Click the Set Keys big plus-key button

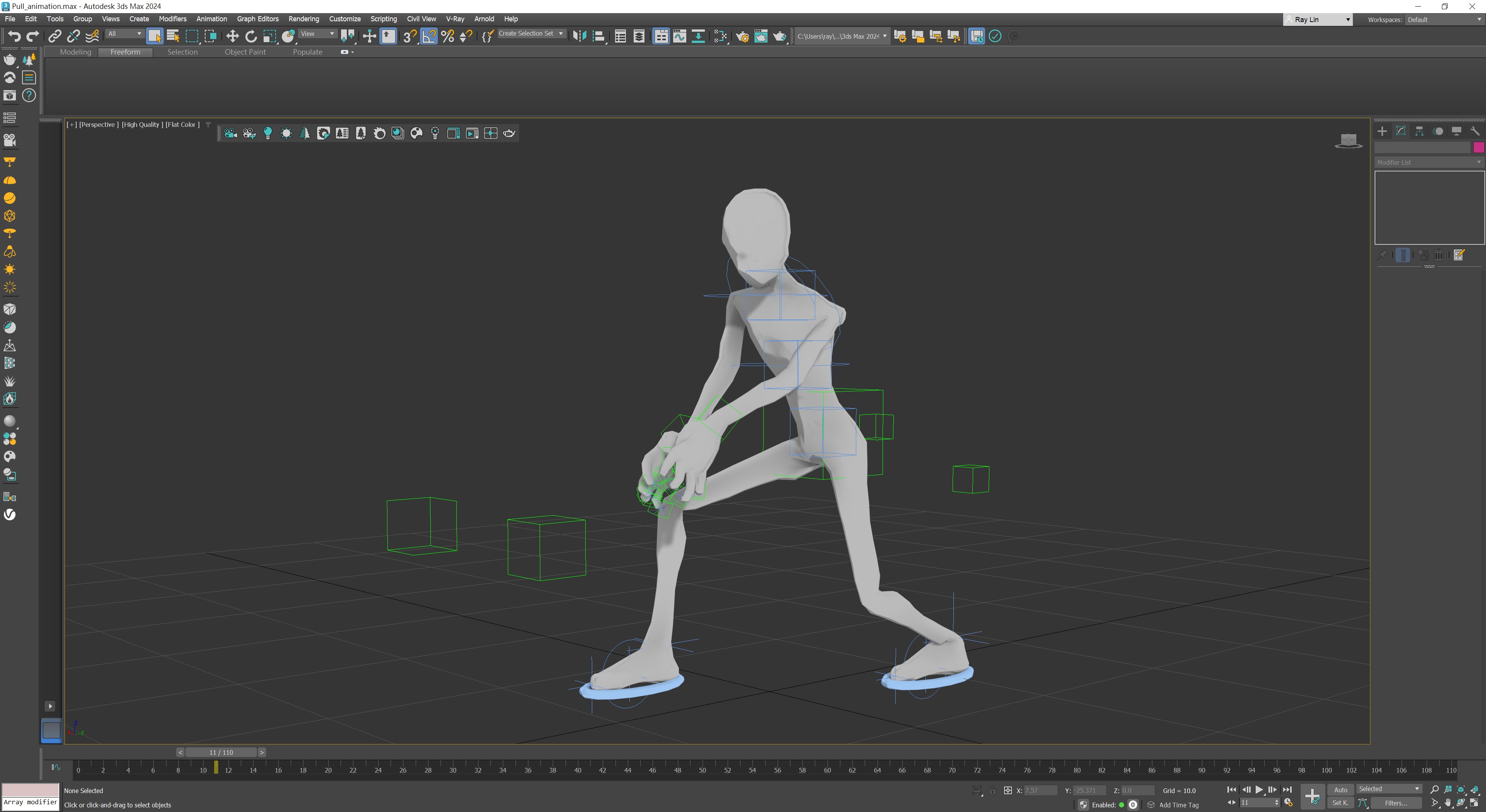(1312, 797)
